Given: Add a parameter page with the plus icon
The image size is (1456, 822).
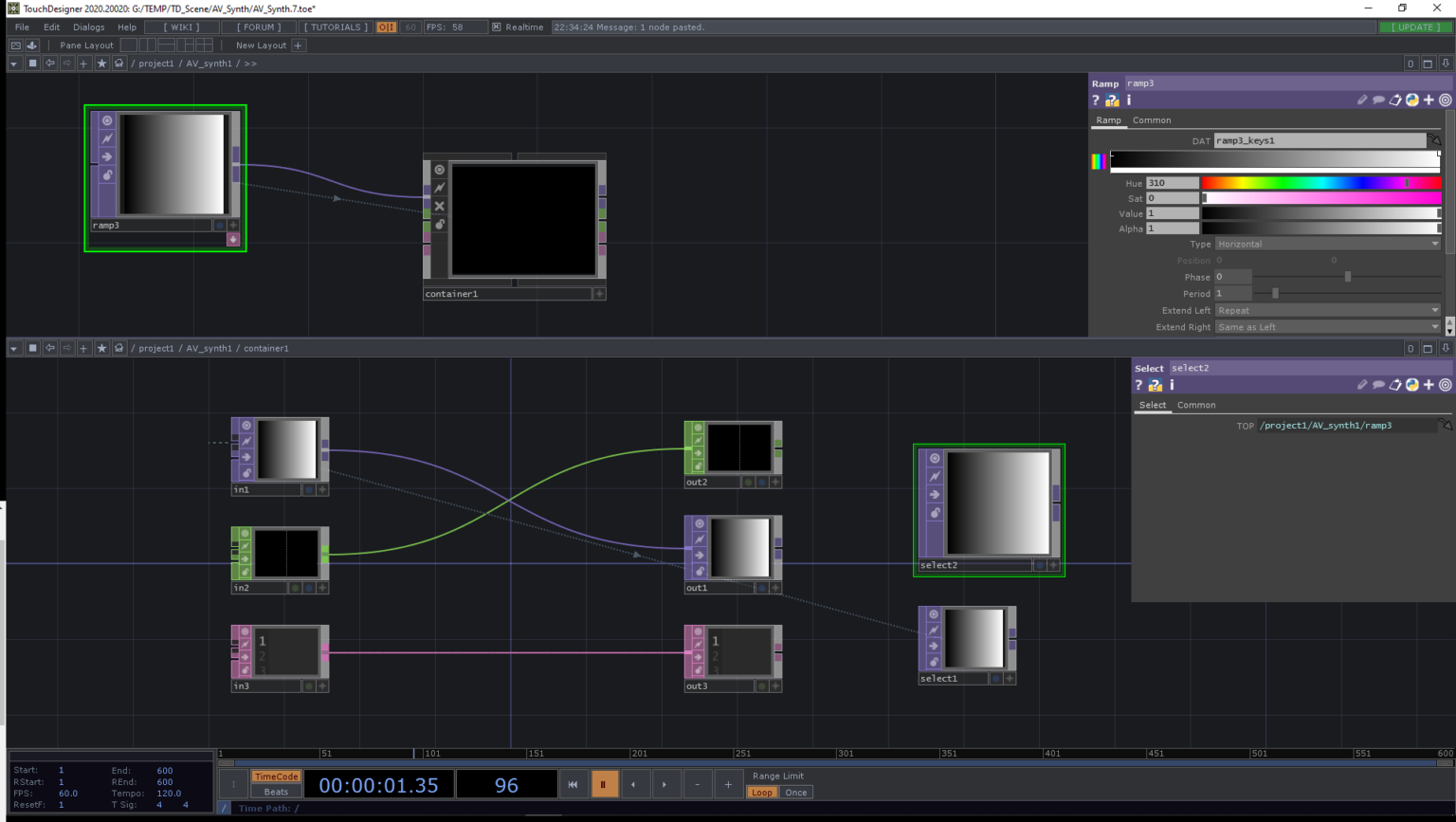Looking at the screenshot, I should click(1428, 100).
